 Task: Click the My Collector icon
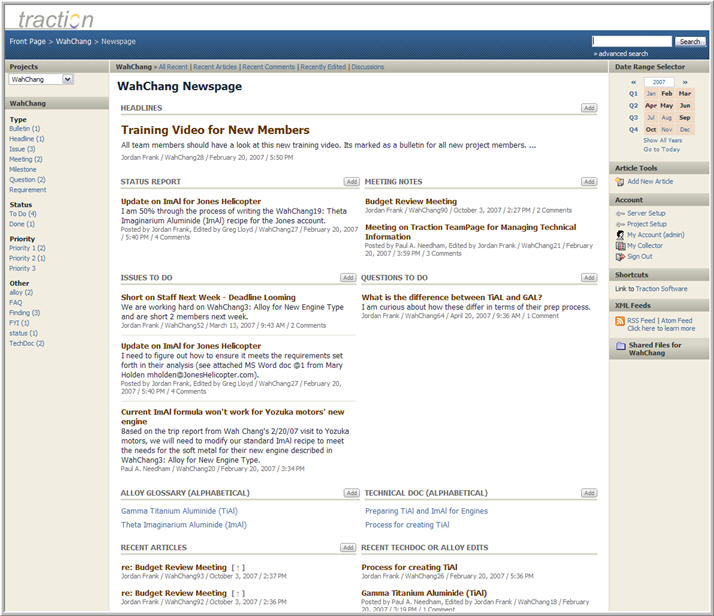pyautogui.click(x=619, y=245)
